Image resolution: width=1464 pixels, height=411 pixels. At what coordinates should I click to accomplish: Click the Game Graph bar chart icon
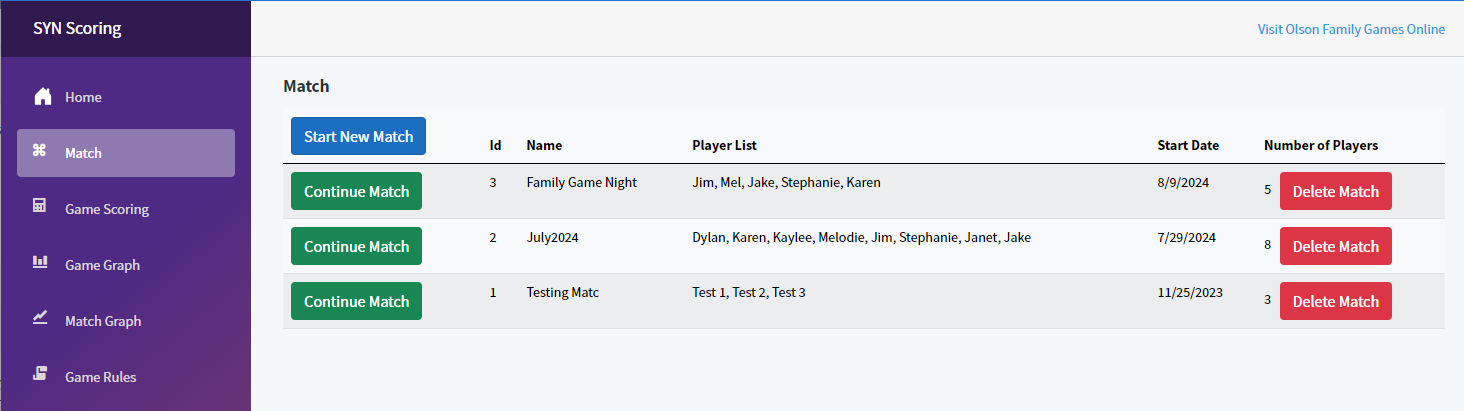click(x=41, y=264)
